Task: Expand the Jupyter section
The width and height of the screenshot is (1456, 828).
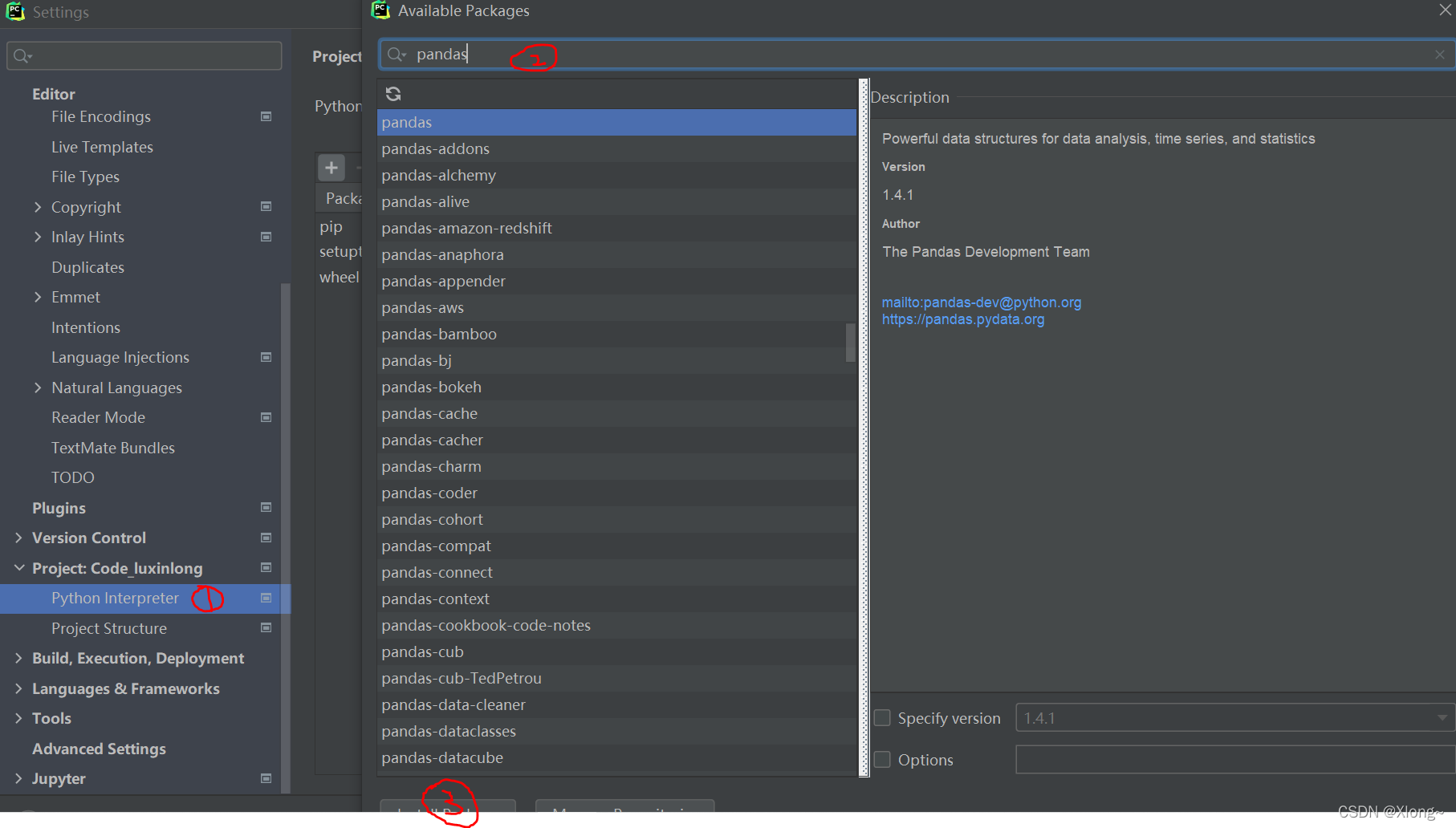Action: [18, 778]
